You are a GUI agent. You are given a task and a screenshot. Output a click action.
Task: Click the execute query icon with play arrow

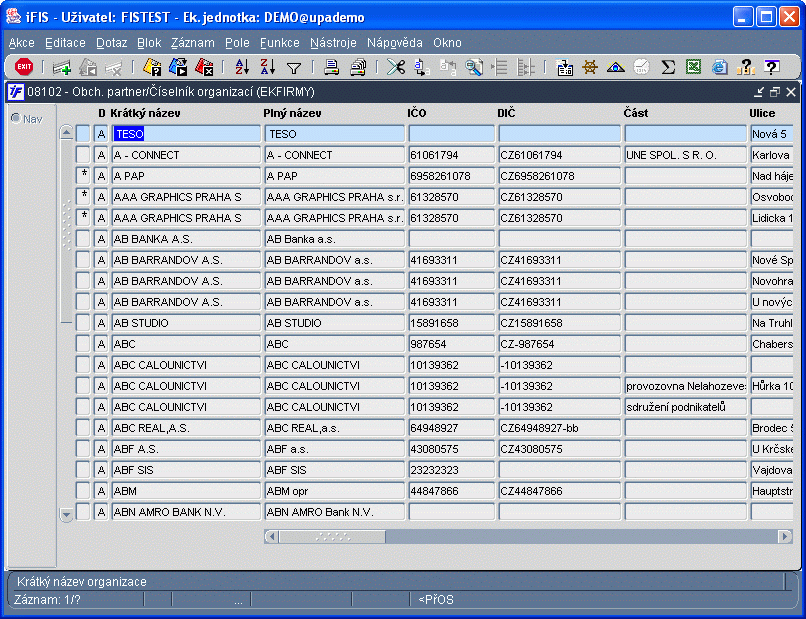178,67
